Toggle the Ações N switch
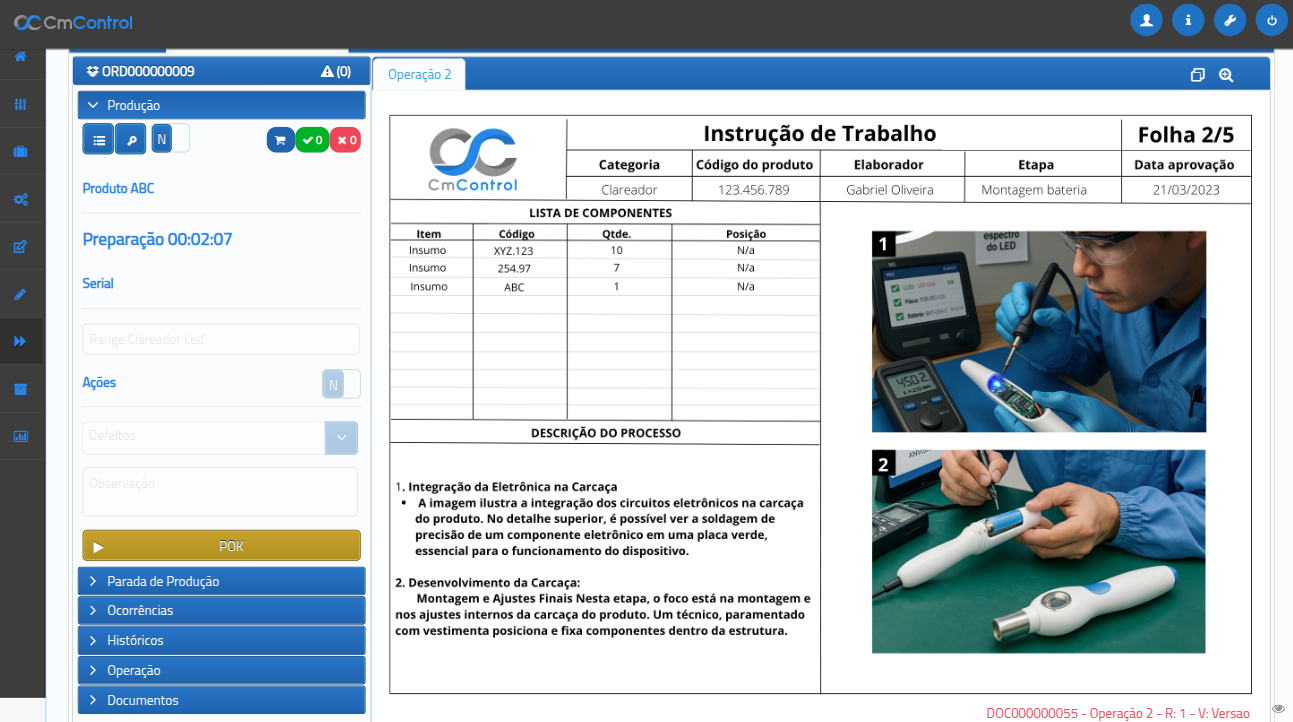1293x722 pixels. click(341, 384)
